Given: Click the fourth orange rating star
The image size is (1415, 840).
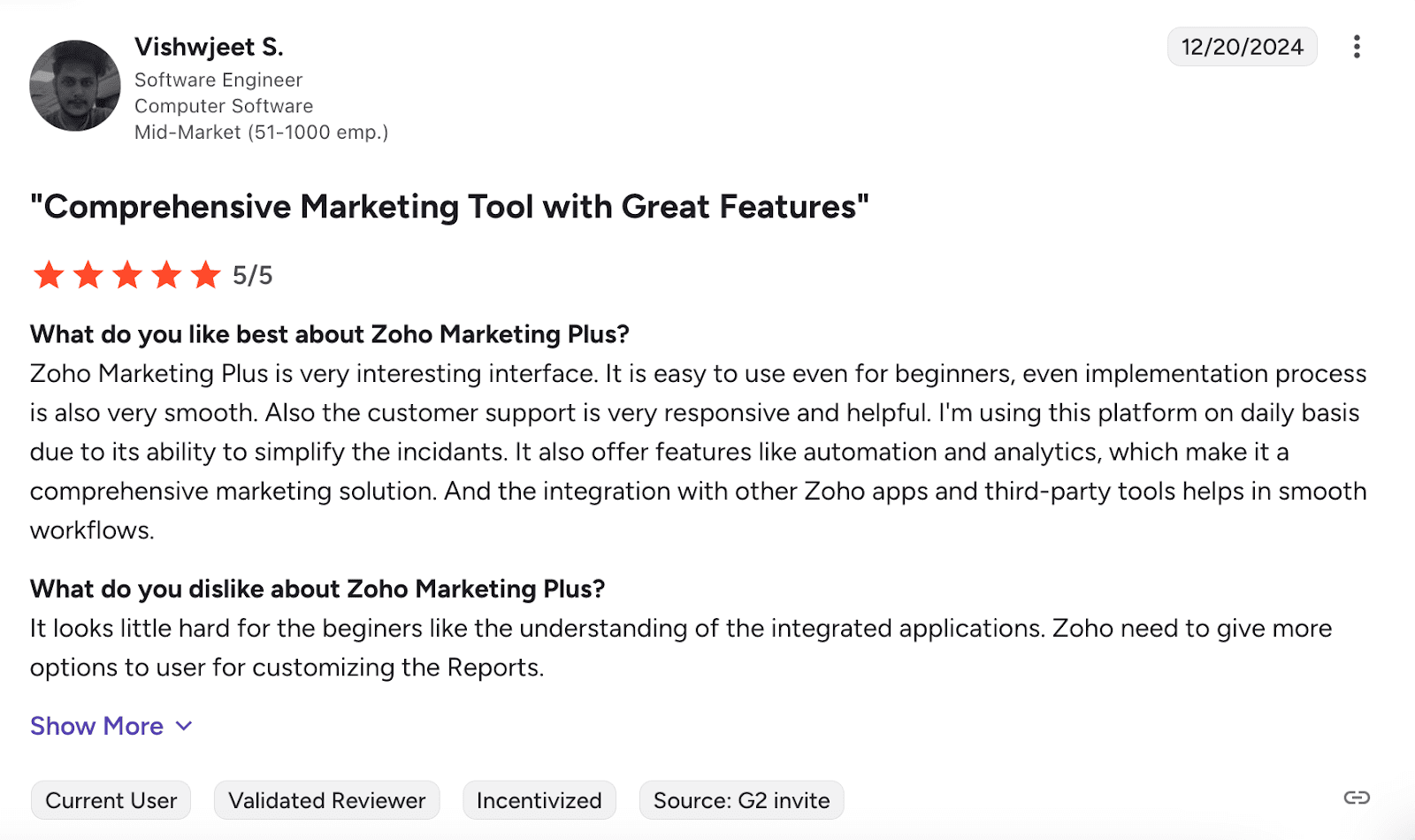Looking at the screenshot, I should (x=166, y=275).
